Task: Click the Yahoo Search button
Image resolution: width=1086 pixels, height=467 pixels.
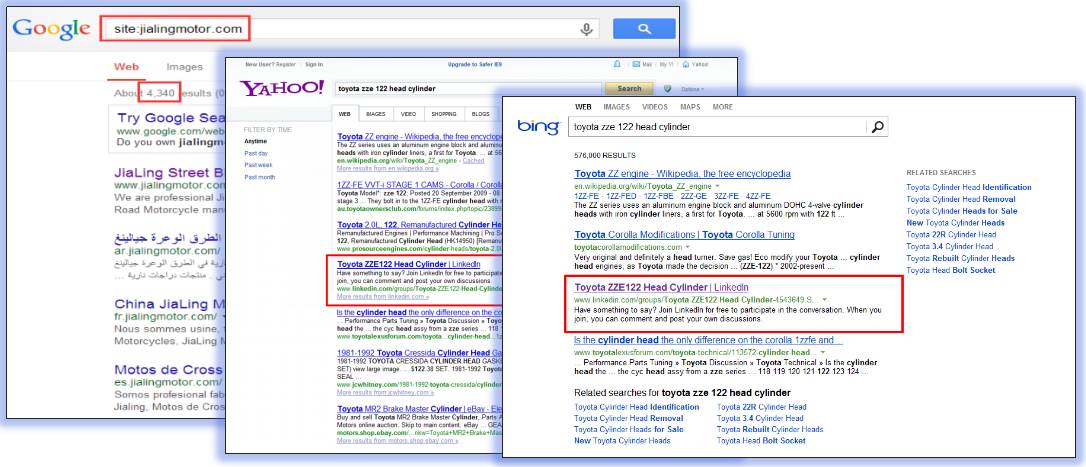Action: 629,89
